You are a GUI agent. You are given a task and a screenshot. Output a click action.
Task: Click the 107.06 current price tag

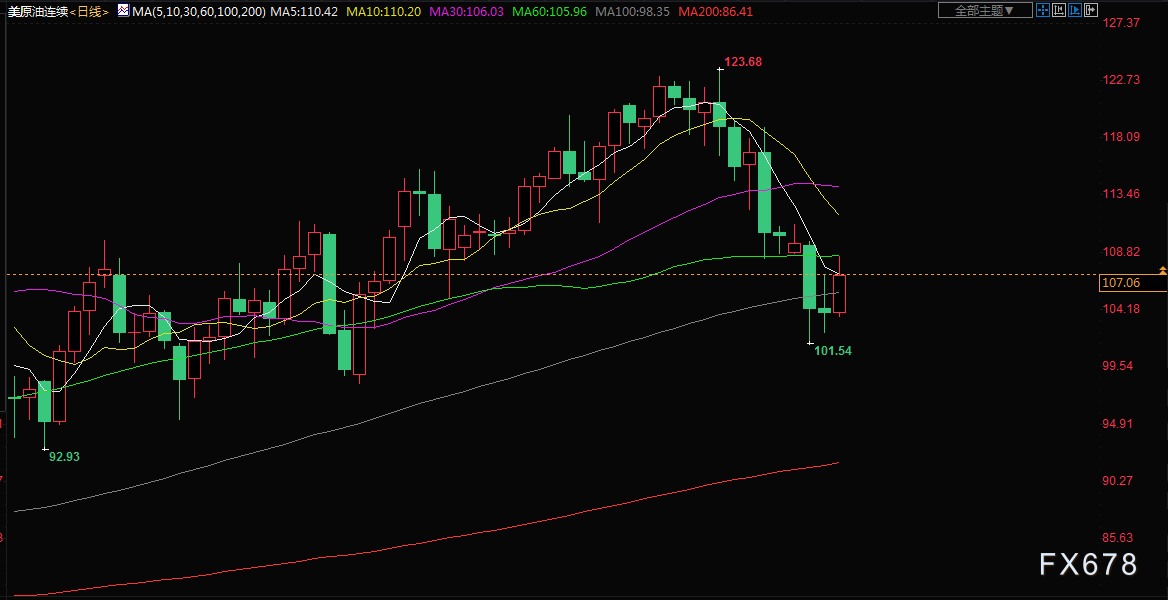pyautogui.click(x=1120, y=282)
